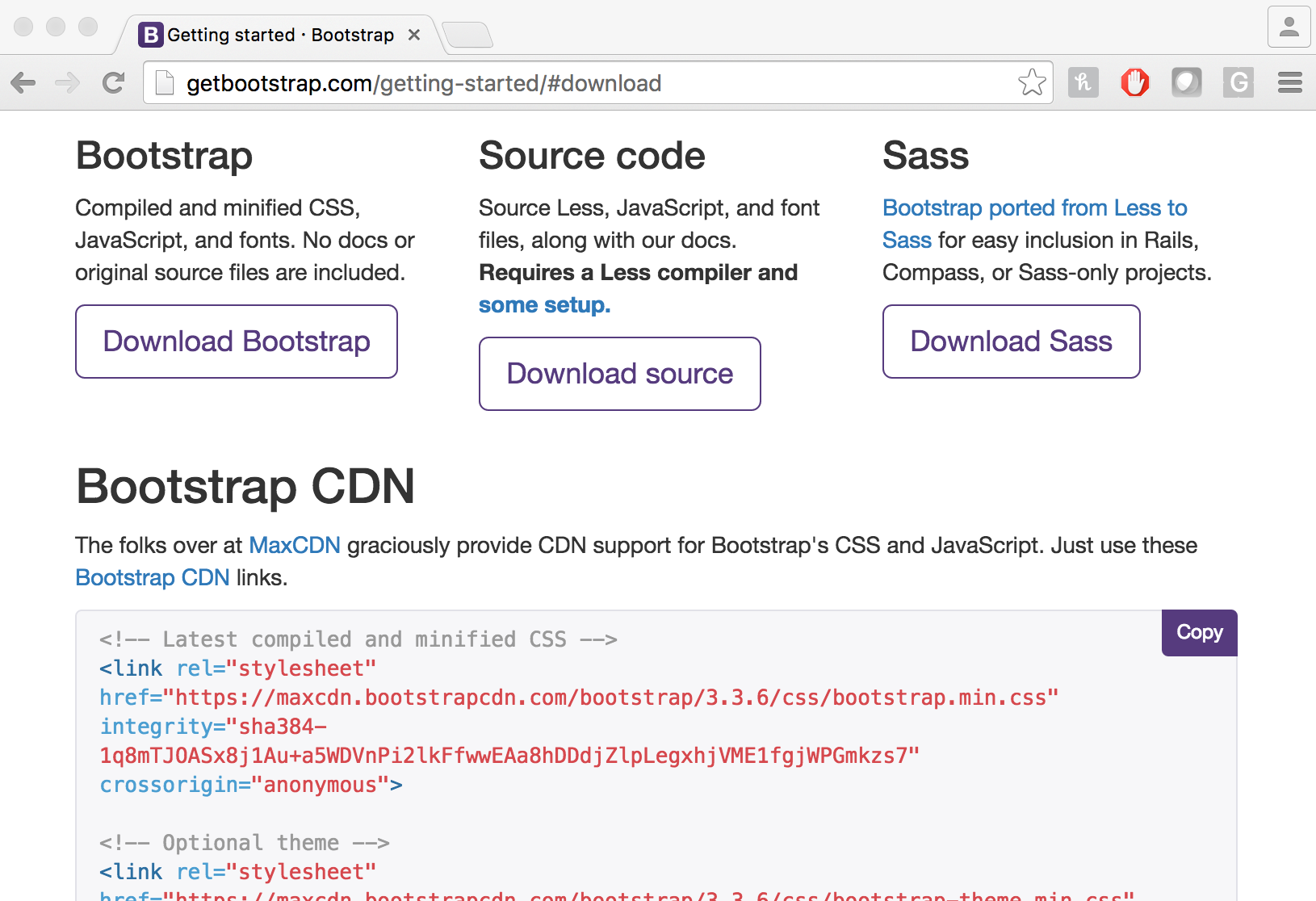The width and height of the screenshot is (1316, 901).
Task: Open the G extension next to Ghostery
Action: point(1238,82)
